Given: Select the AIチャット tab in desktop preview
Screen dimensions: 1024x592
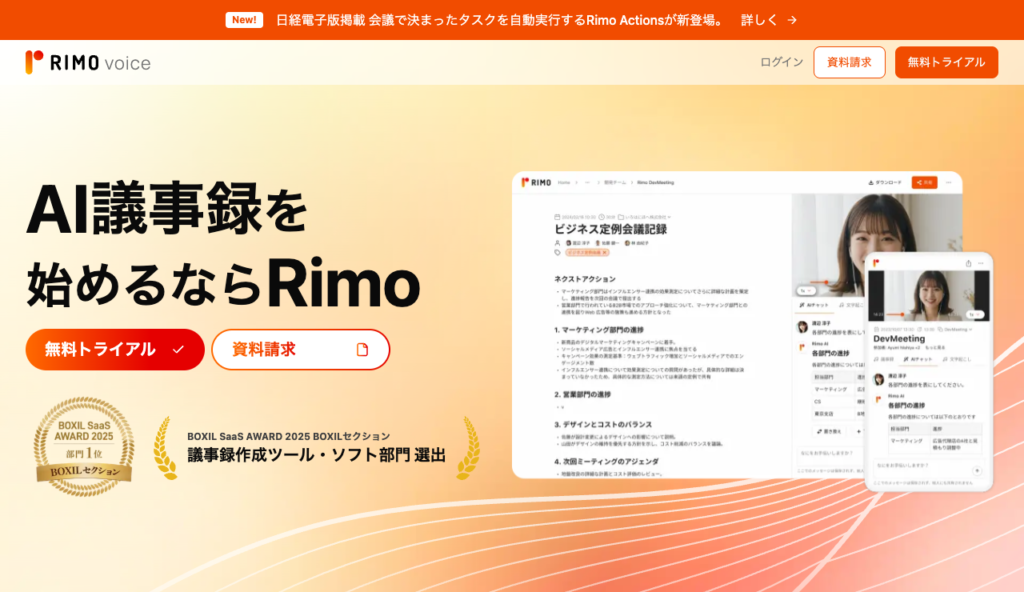Looking at the screenshot, I should click(x=814, y=305).
